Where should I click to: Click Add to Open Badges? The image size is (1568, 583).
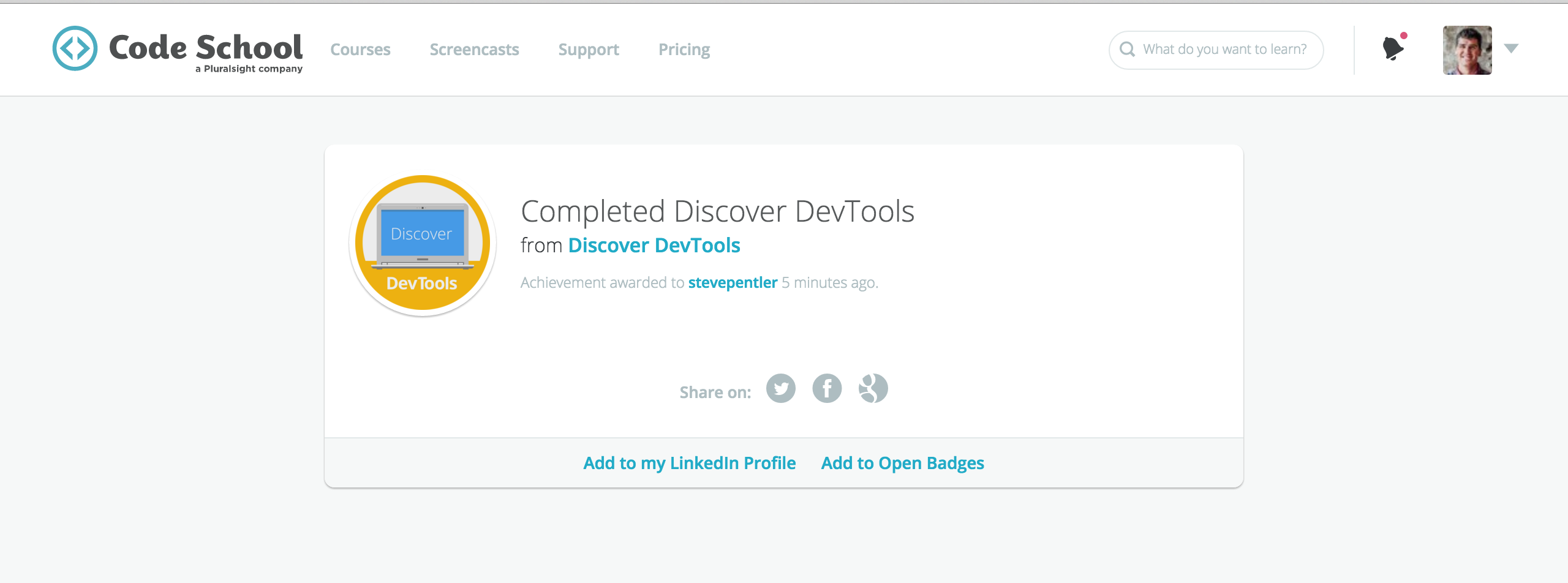tap(903, 463)
